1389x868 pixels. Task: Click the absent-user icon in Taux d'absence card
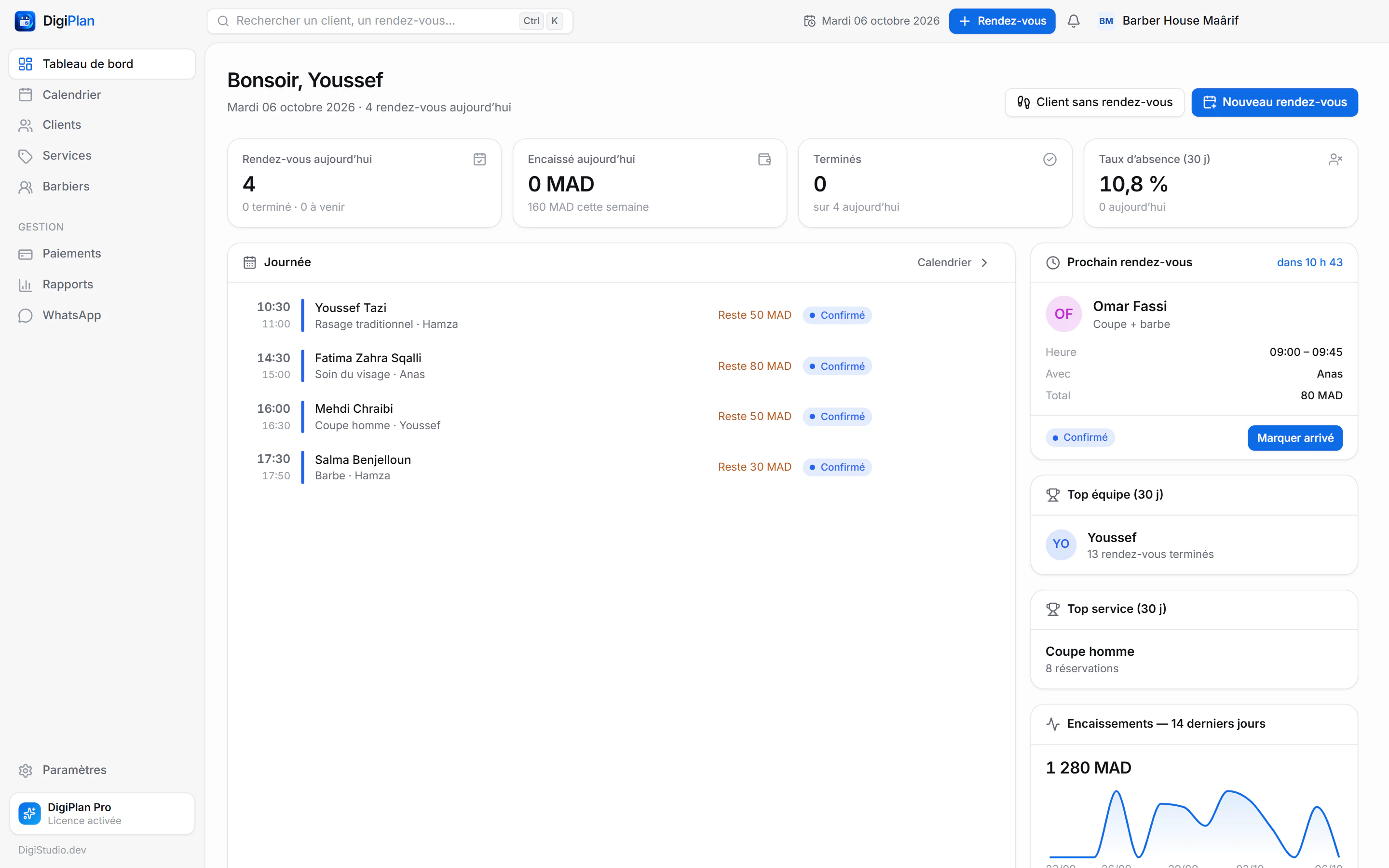pyautogui.click(x=1335, y=159)
